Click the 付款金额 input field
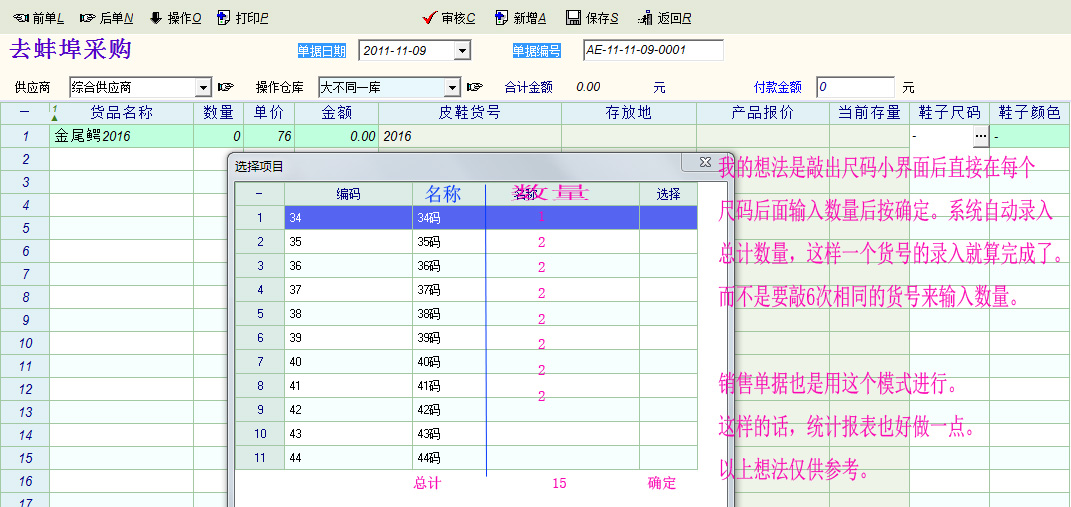This screenshot has width=1071, height=507. tap(855, 87)
